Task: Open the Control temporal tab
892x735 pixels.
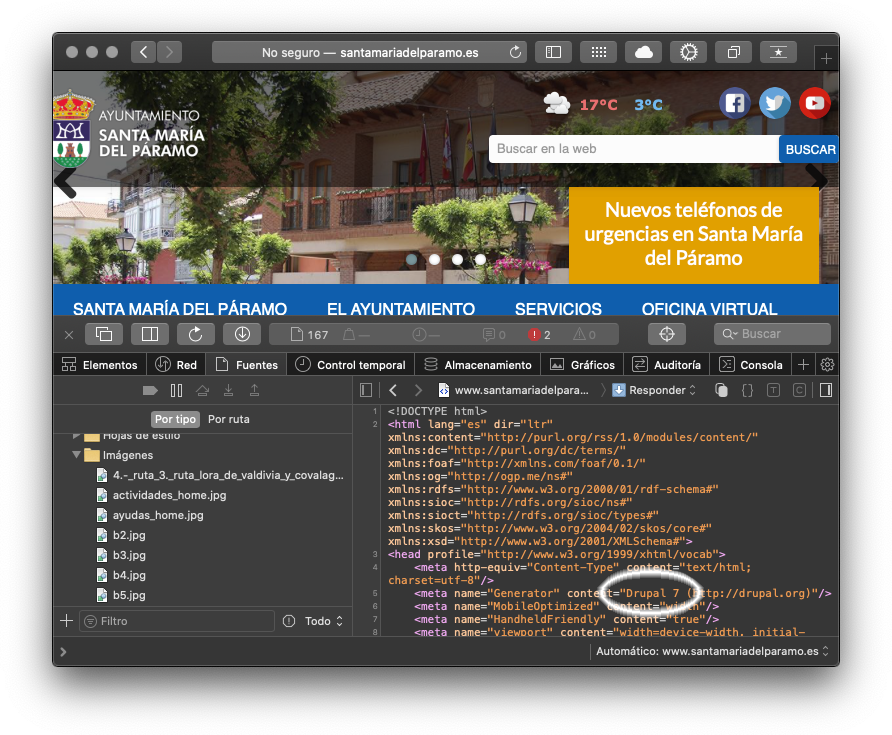Action: coord(351,365)
